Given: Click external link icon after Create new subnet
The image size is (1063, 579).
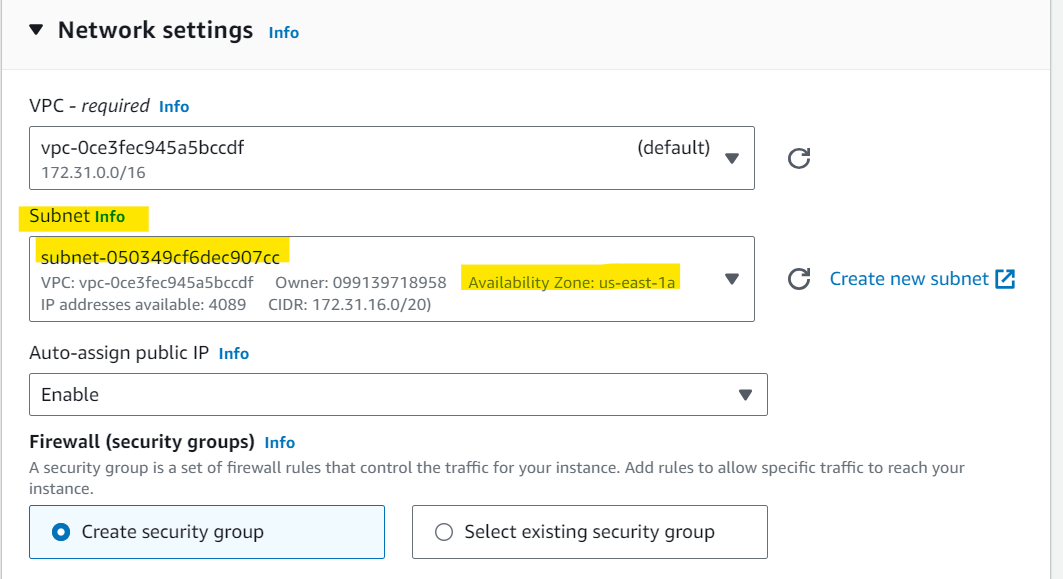Looking at the screenshot, I should tap(1005, 279).
